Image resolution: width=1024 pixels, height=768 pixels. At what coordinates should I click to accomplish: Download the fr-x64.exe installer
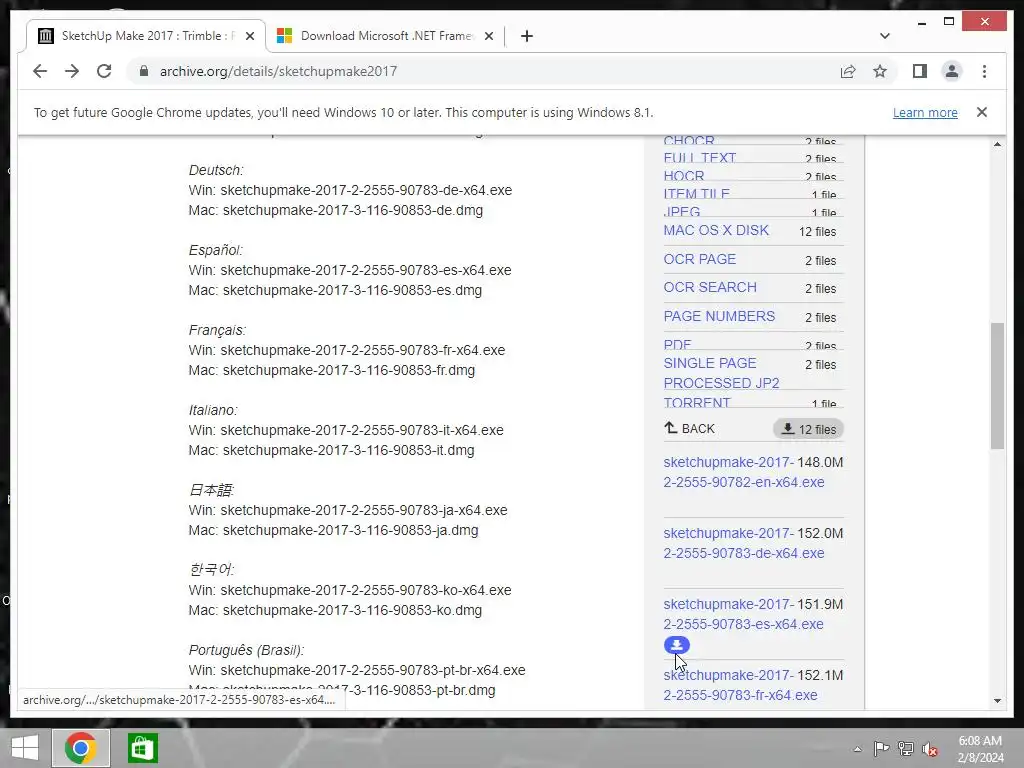pyautogui.click(x=741, y=685)
